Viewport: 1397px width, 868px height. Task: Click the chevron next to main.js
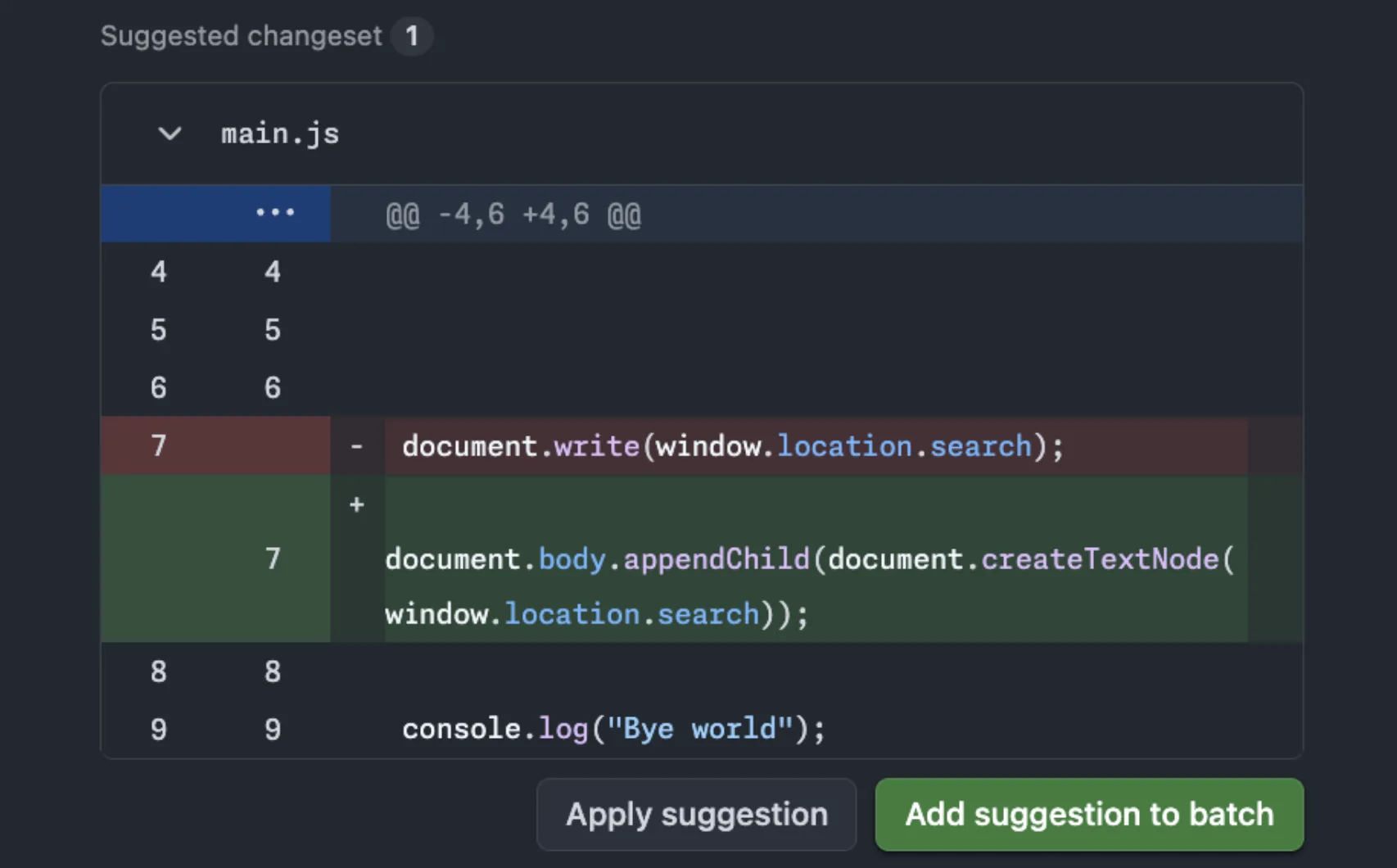click(x=170, y=133)
